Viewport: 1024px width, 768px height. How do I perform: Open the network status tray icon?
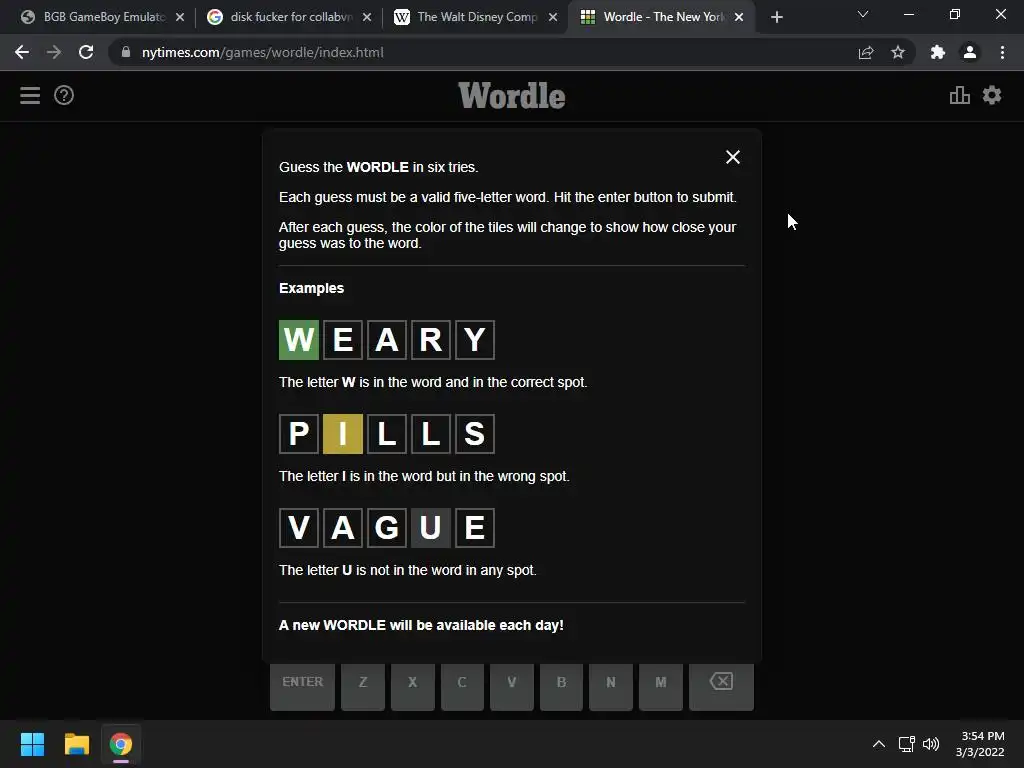coord(906,744)
